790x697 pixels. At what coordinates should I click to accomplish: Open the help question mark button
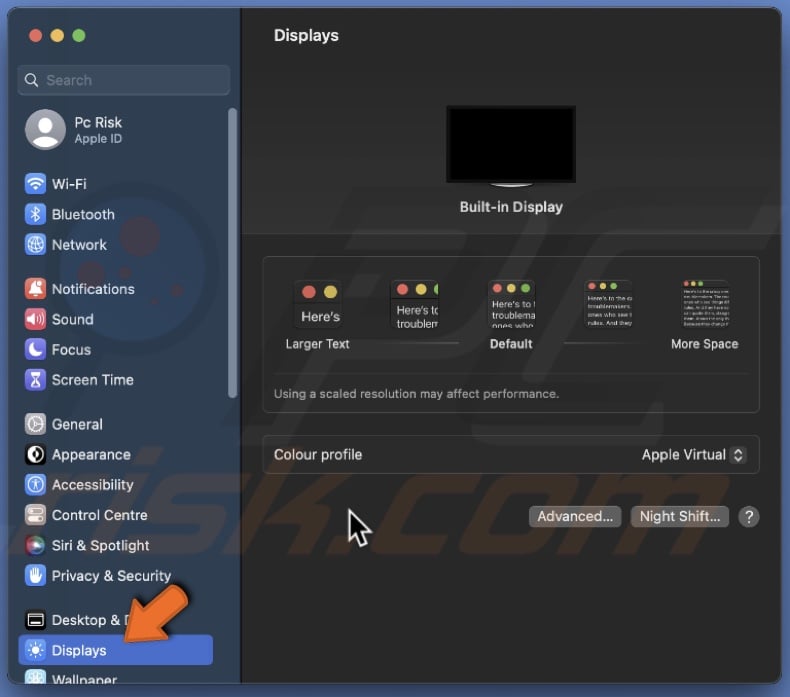pos(749,517)
